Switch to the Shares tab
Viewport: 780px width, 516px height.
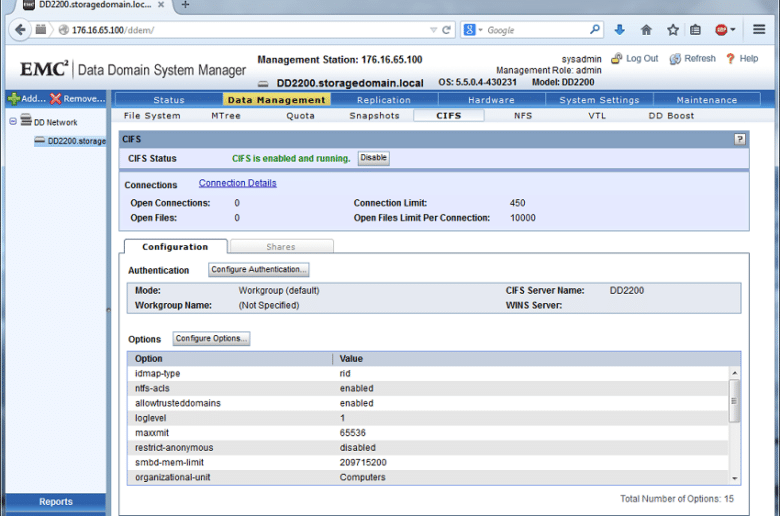click(281, 247)
